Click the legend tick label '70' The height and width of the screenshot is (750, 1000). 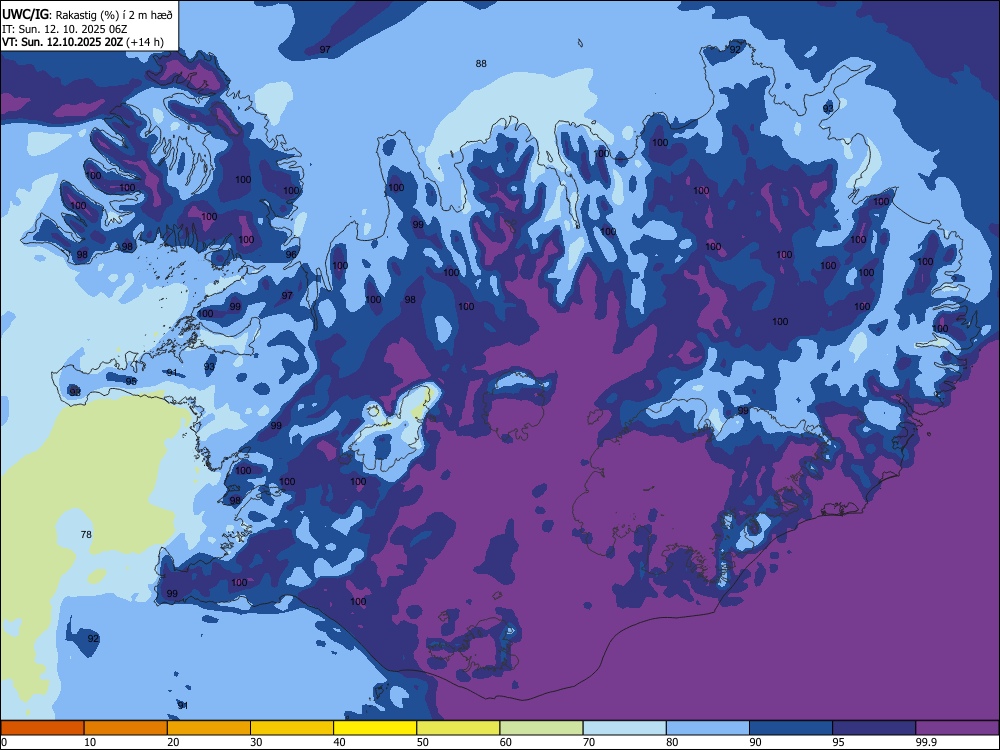coord(589,742)
